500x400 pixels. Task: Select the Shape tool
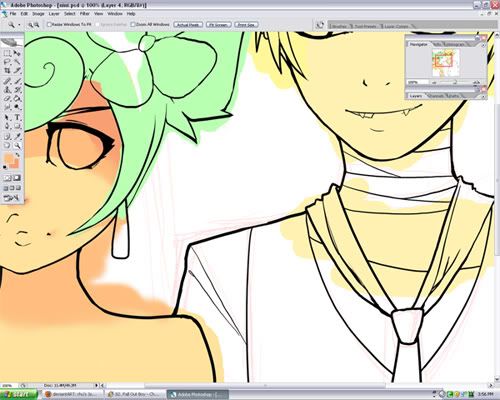(x=17, y=126)
